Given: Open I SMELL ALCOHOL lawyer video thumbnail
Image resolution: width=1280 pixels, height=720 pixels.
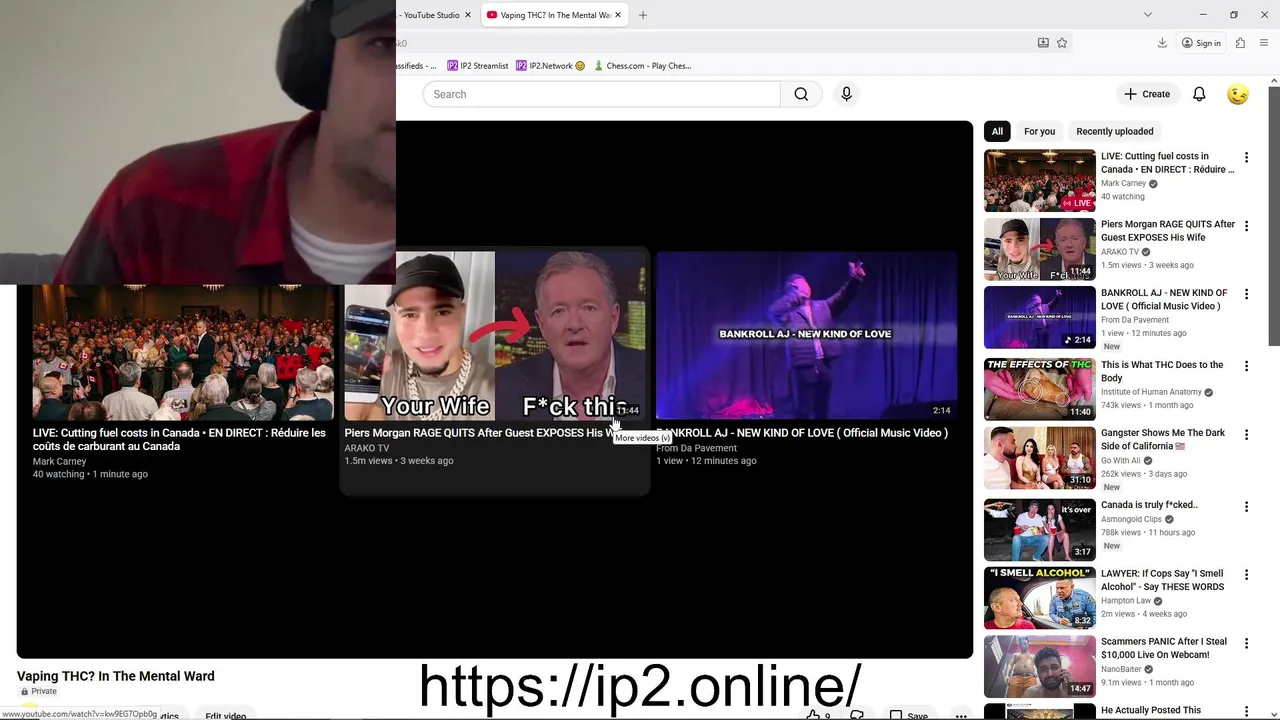Looking at the screenshot, I should point(1039,598).
